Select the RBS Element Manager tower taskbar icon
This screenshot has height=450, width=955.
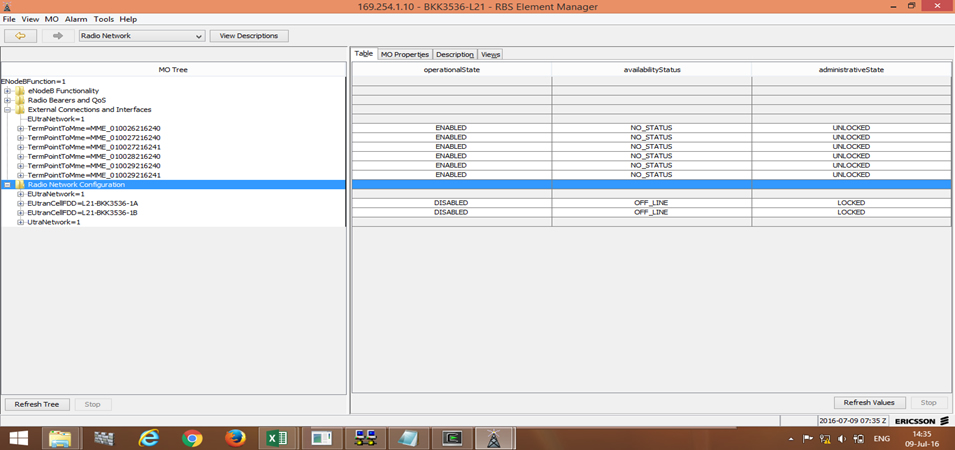click(x=494, y=438)
